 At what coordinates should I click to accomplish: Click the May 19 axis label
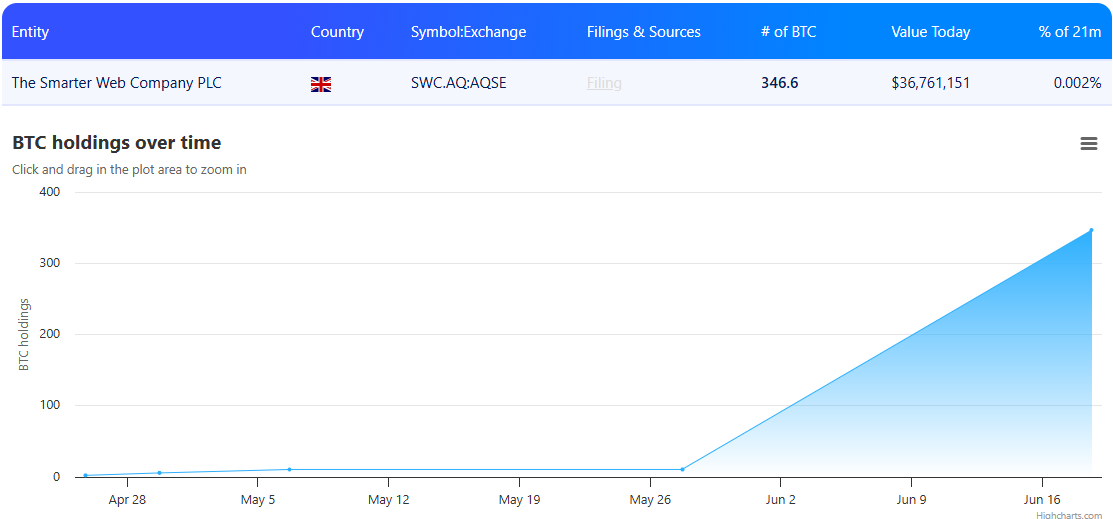(520, 500)
